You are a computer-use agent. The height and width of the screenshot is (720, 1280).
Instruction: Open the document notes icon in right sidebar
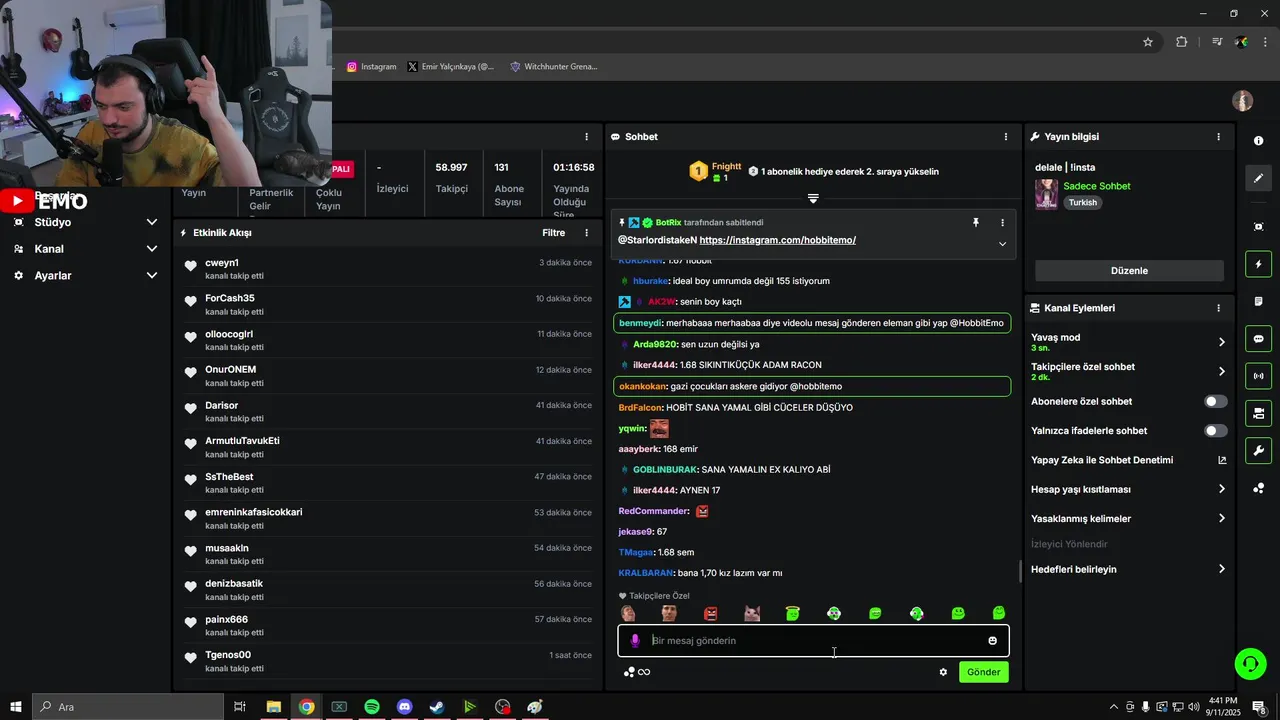pos(1258,301)
